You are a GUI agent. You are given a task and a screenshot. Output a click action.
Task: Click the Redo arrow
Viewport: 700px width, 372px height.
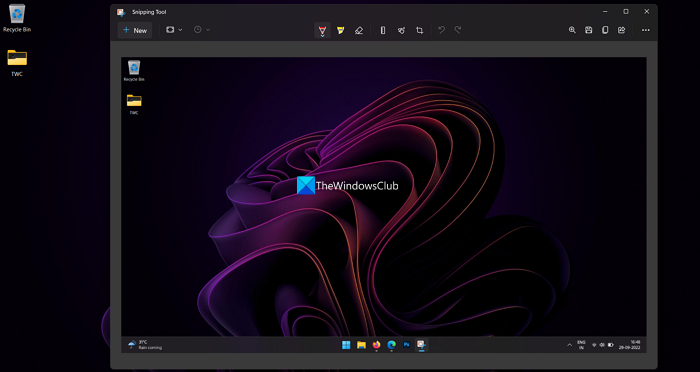[458, 30]
